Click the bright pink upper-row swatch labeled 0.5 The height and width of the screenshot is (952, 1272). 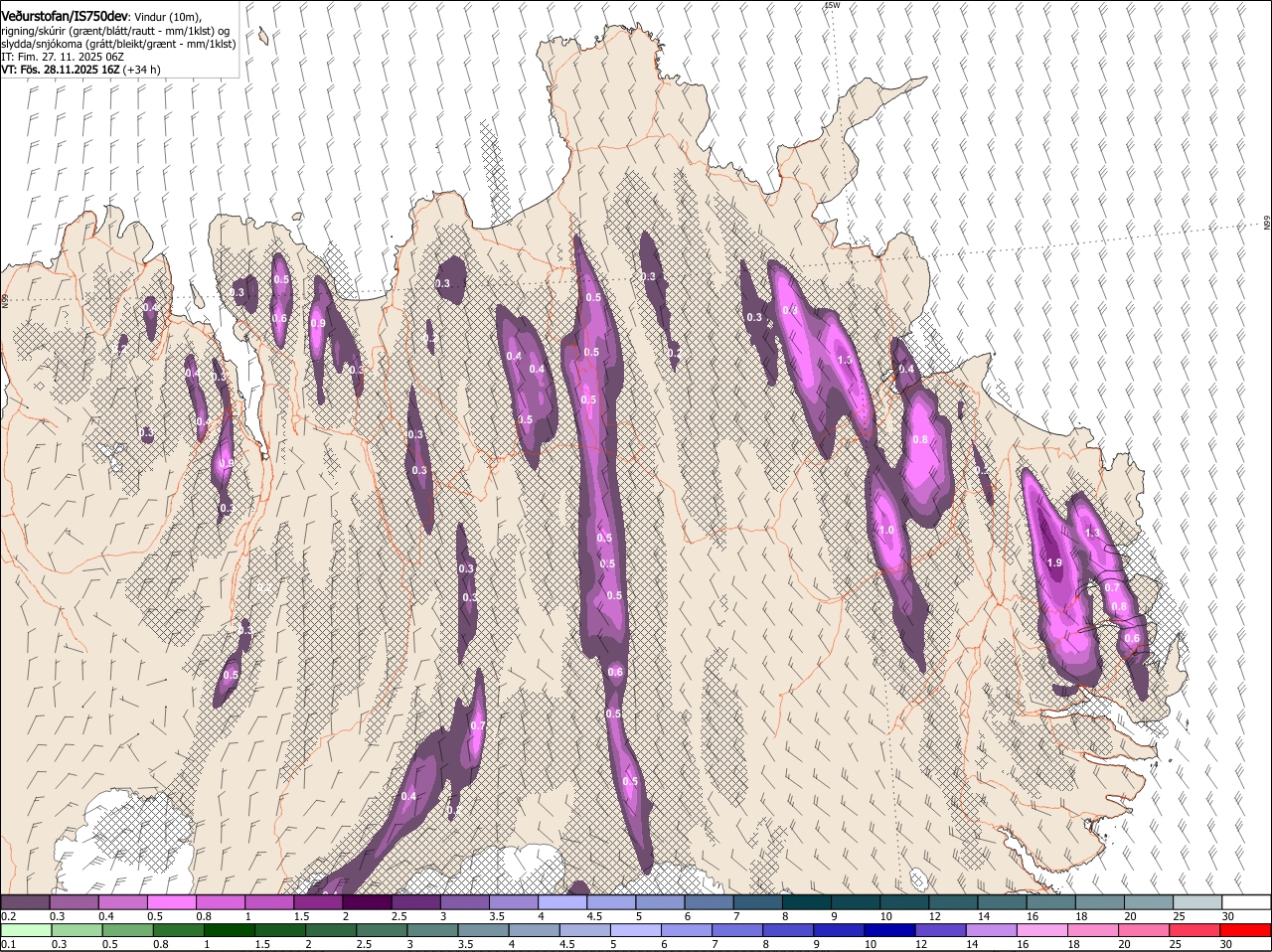click(171, 901)
